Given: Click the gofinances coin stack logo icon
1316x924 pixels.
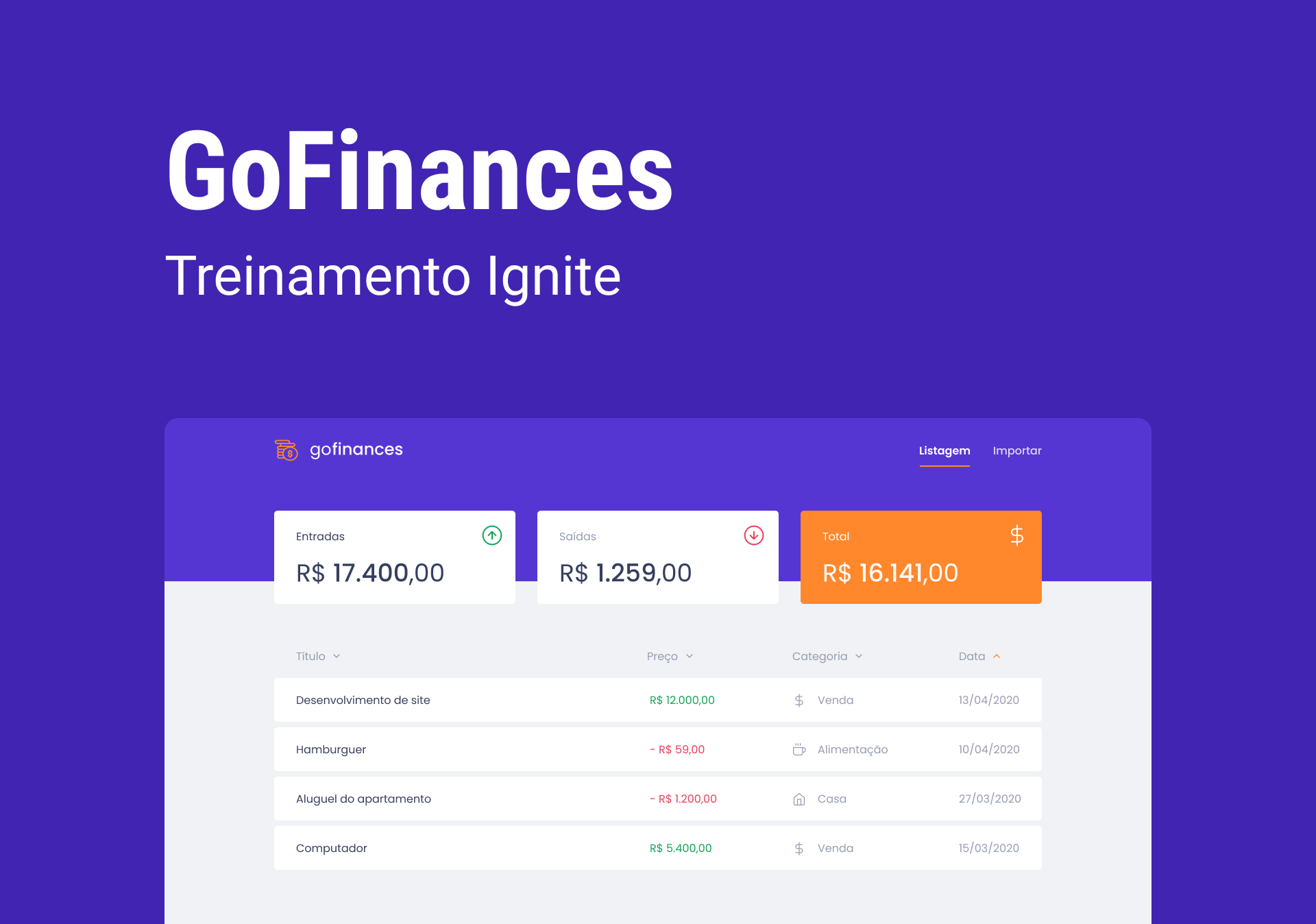Looking at the screenshot, I should [x=286, y=450].
